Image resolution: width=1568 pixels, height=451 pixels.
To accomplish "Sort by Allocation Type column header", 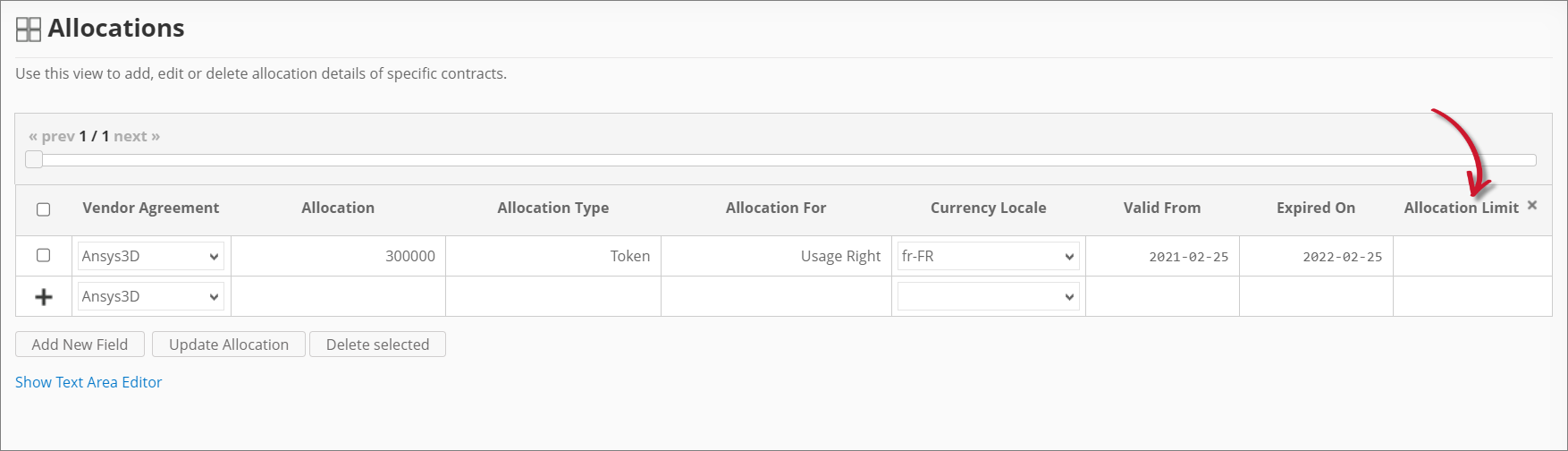I will coord(552,208).
